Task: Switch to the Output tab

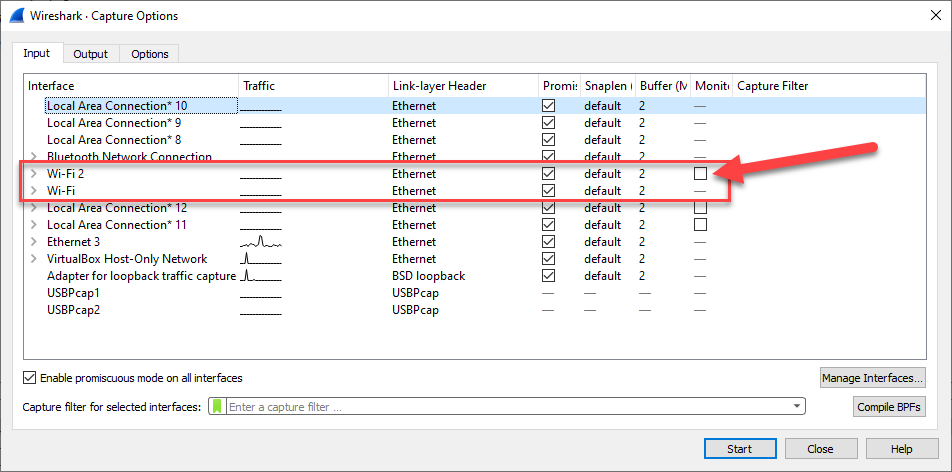Action: click(91, 54)
